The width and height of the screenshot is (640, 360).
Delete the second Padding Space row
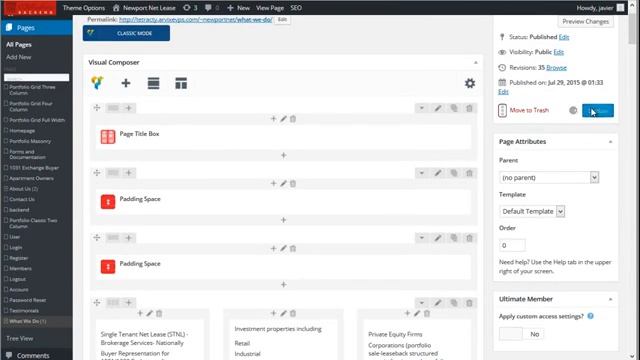coord(469,238)
